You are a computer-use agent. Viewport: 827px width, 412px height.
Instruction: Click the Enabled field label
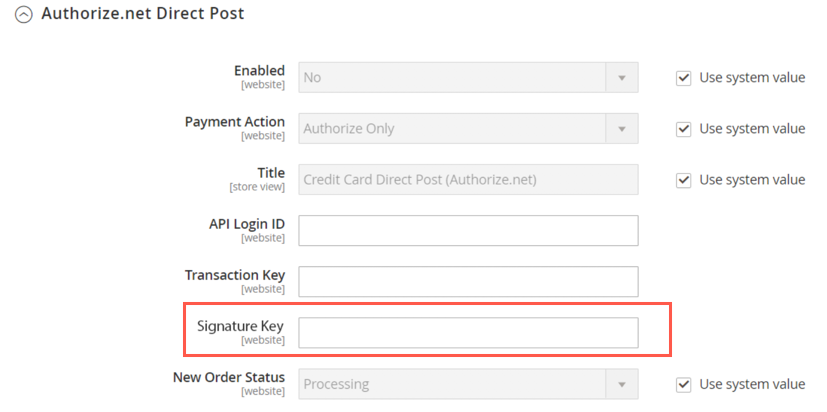(259, 71)
